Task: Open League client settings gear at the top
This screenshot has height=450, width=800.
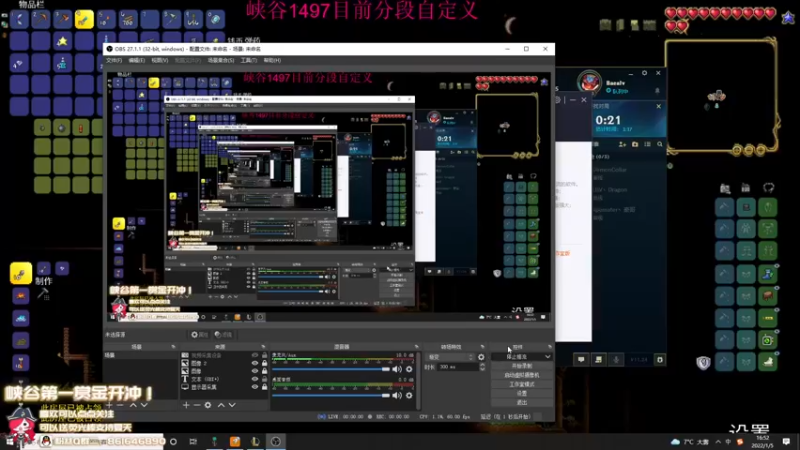Action: [644, 73]
